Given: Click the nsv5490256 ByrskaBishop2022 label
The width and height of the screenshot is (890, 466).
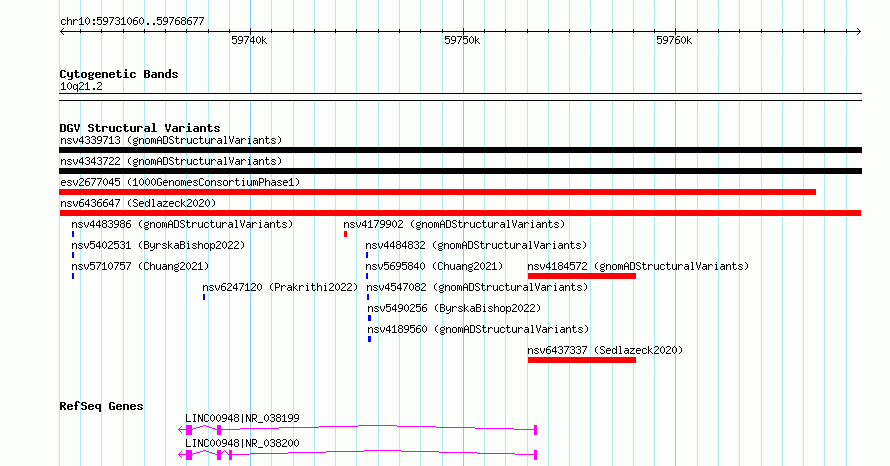Looking at the screenshot, I should coord(454,308).
